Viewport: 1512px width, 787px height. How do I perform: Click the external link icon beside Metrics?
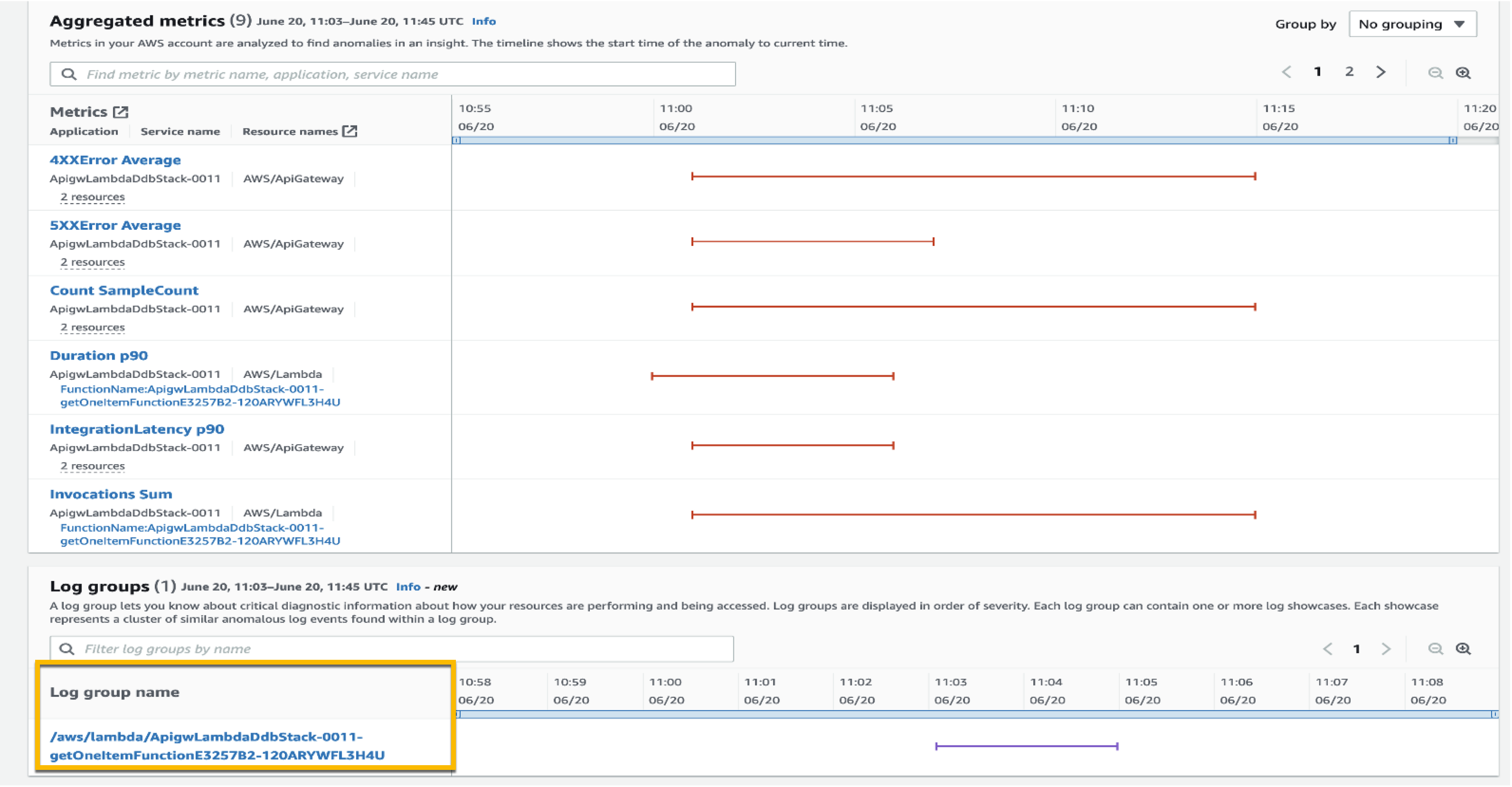click(120, 112)
